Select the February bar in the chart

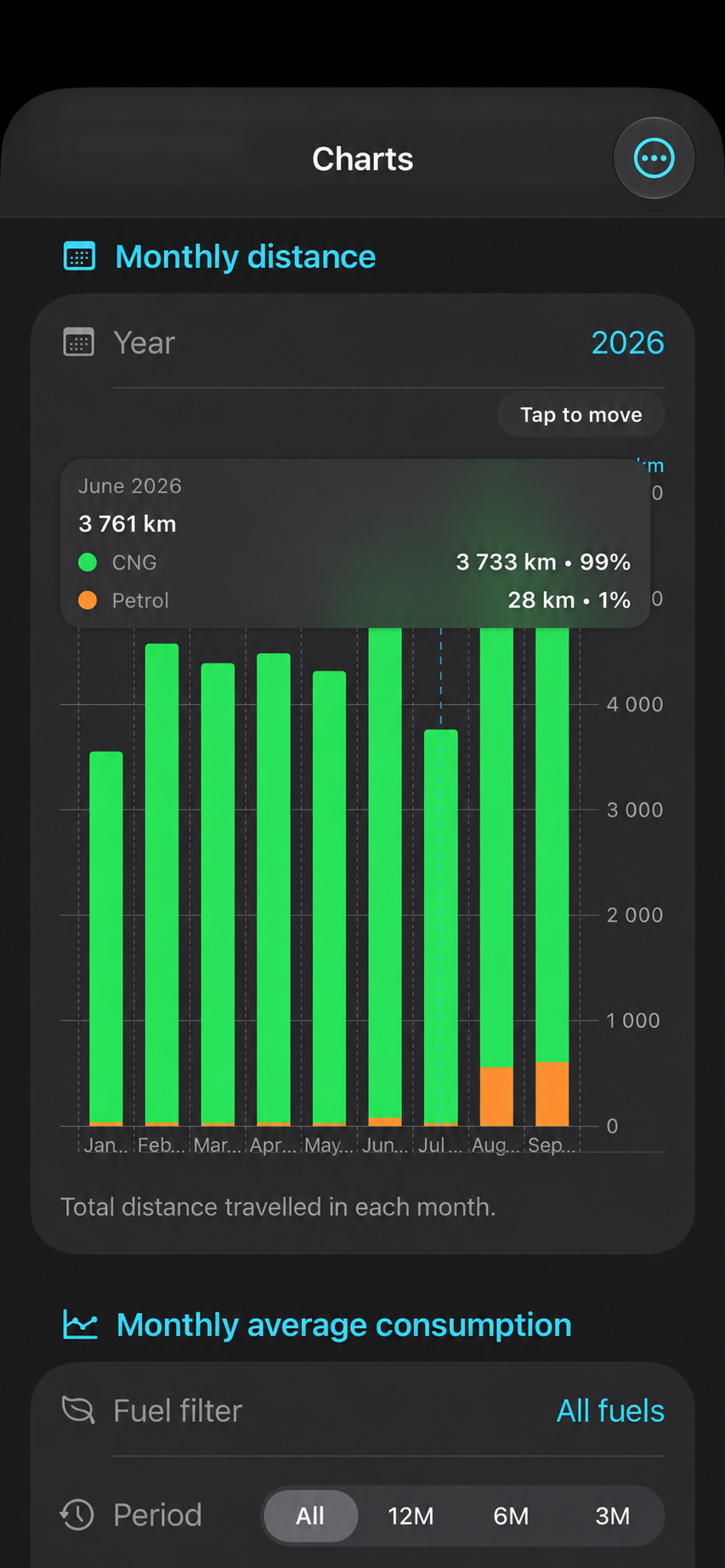click(161, 884)
